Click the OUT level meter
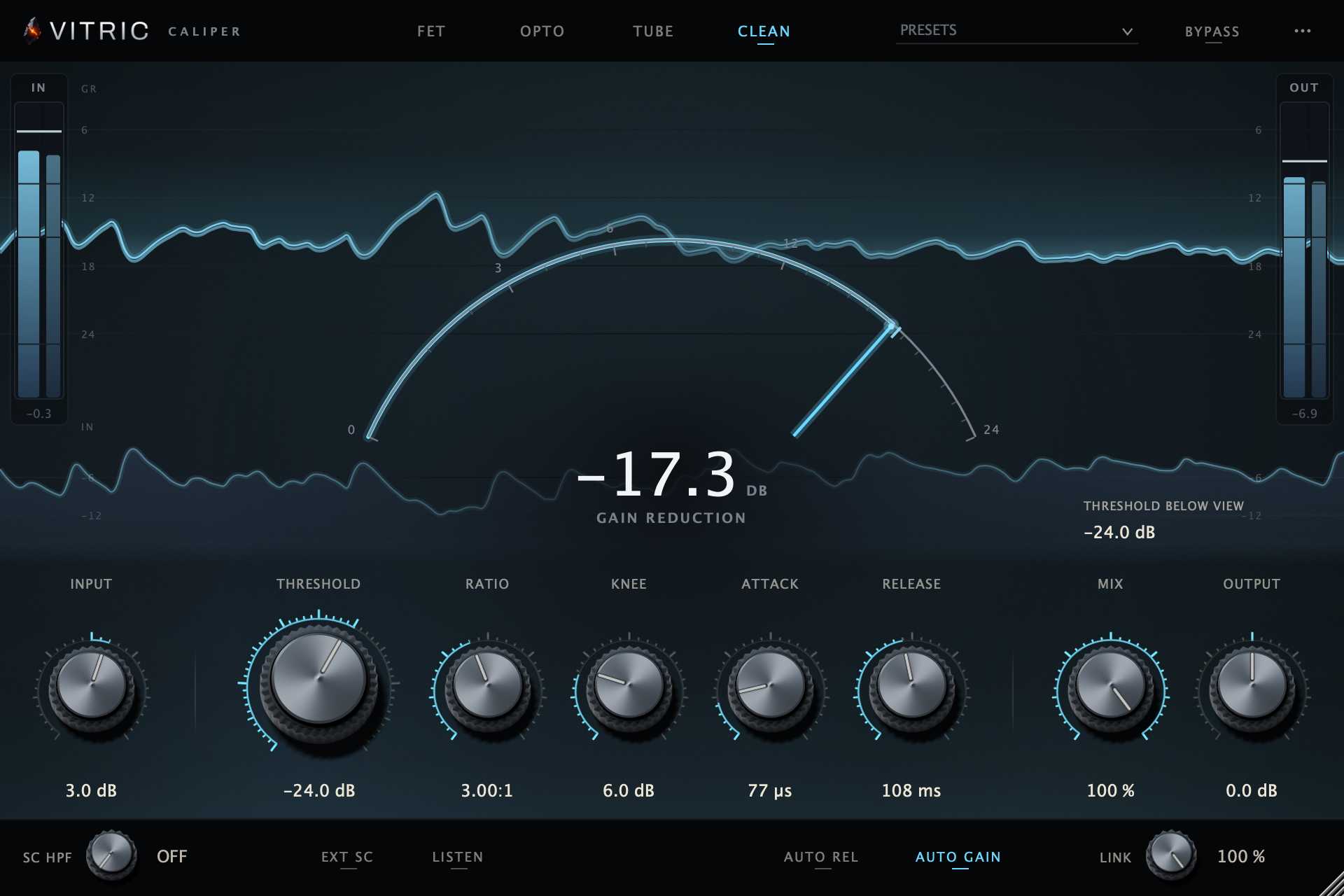The height and width of the screenshot is (896, 1344). pos(1305,251)
